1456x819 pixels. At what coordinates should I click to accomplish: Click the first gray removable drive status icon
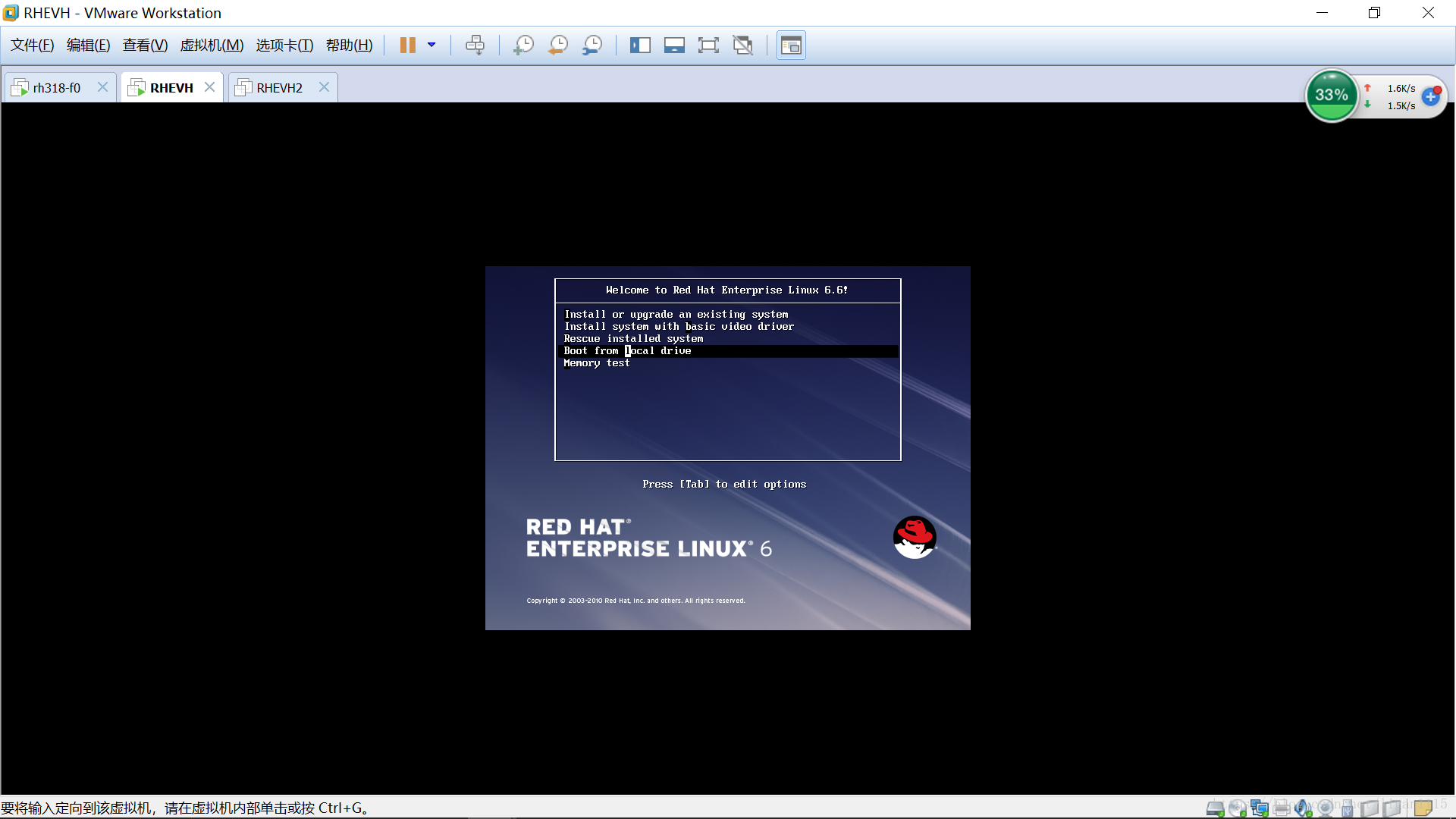tap(1370, 808)
